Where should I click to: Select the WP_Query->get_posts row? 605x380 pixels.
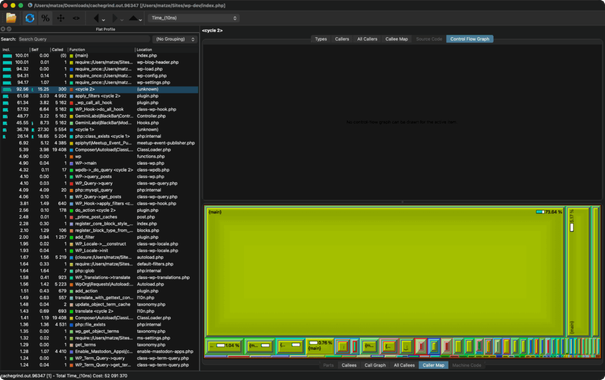(x=99, y=197)
